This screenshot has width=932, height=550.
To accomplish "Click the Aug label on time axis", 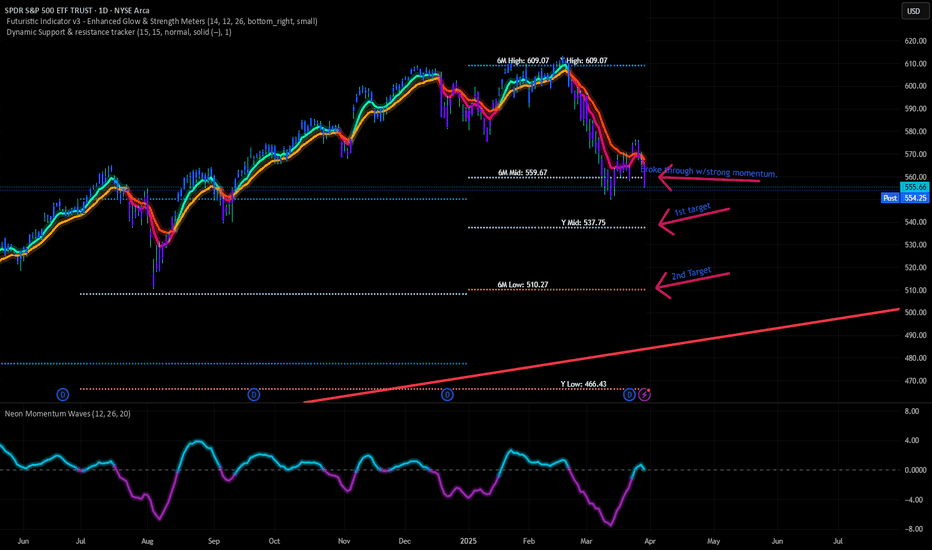I will 147,541.
